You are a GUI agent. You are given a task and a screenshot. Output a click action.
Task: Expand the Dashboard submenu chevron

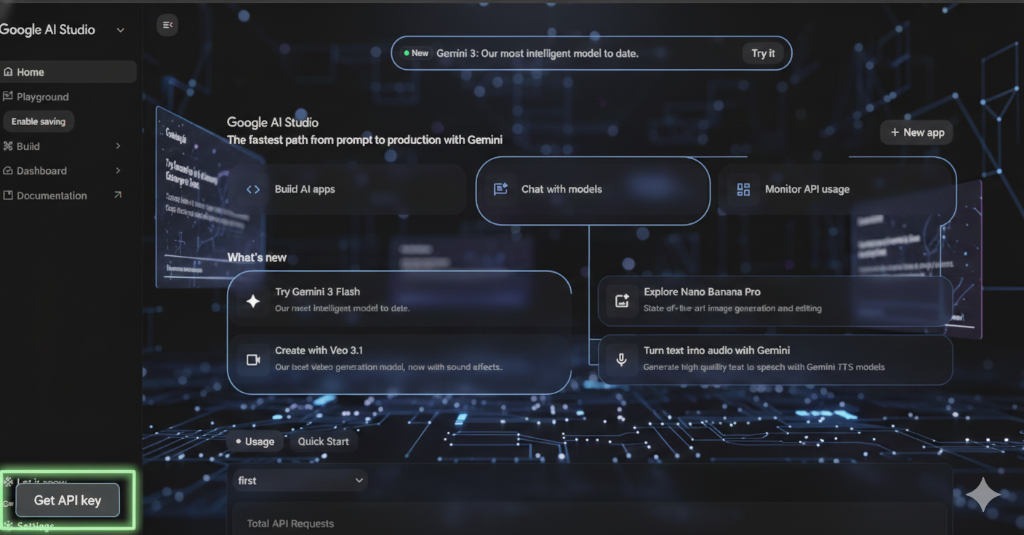(x=118, y=170)
